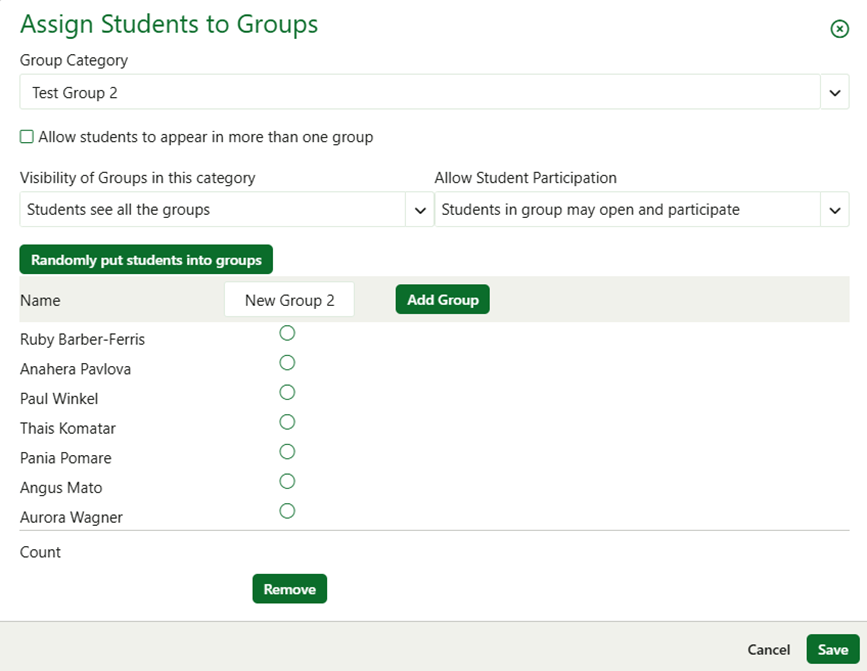Select Thais Komatar's group radio button

point(287,422)
